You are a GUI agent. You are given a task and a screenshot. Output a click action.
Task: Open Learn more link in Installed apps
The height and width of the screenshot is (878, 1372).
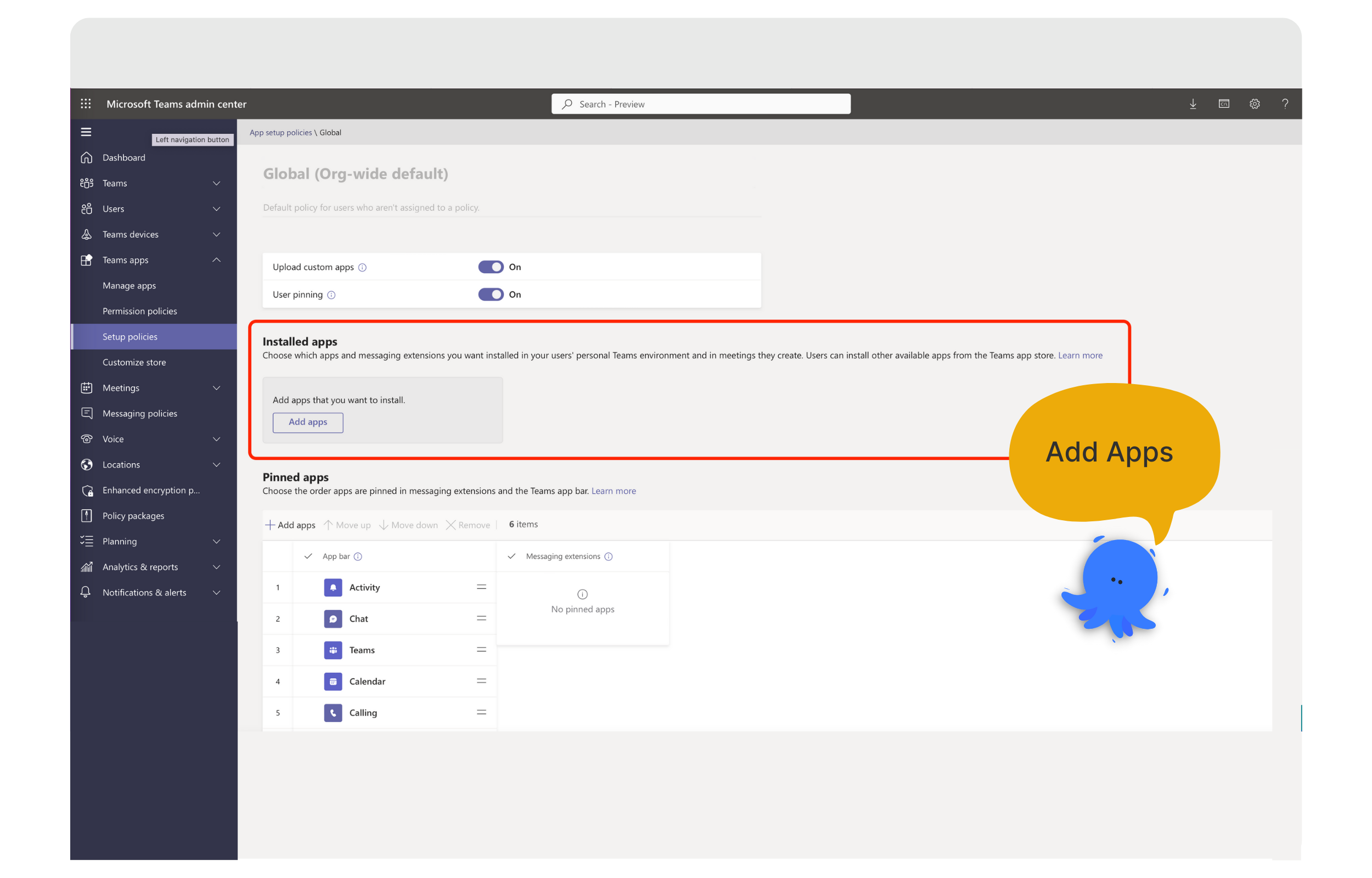coord(1079,355)
